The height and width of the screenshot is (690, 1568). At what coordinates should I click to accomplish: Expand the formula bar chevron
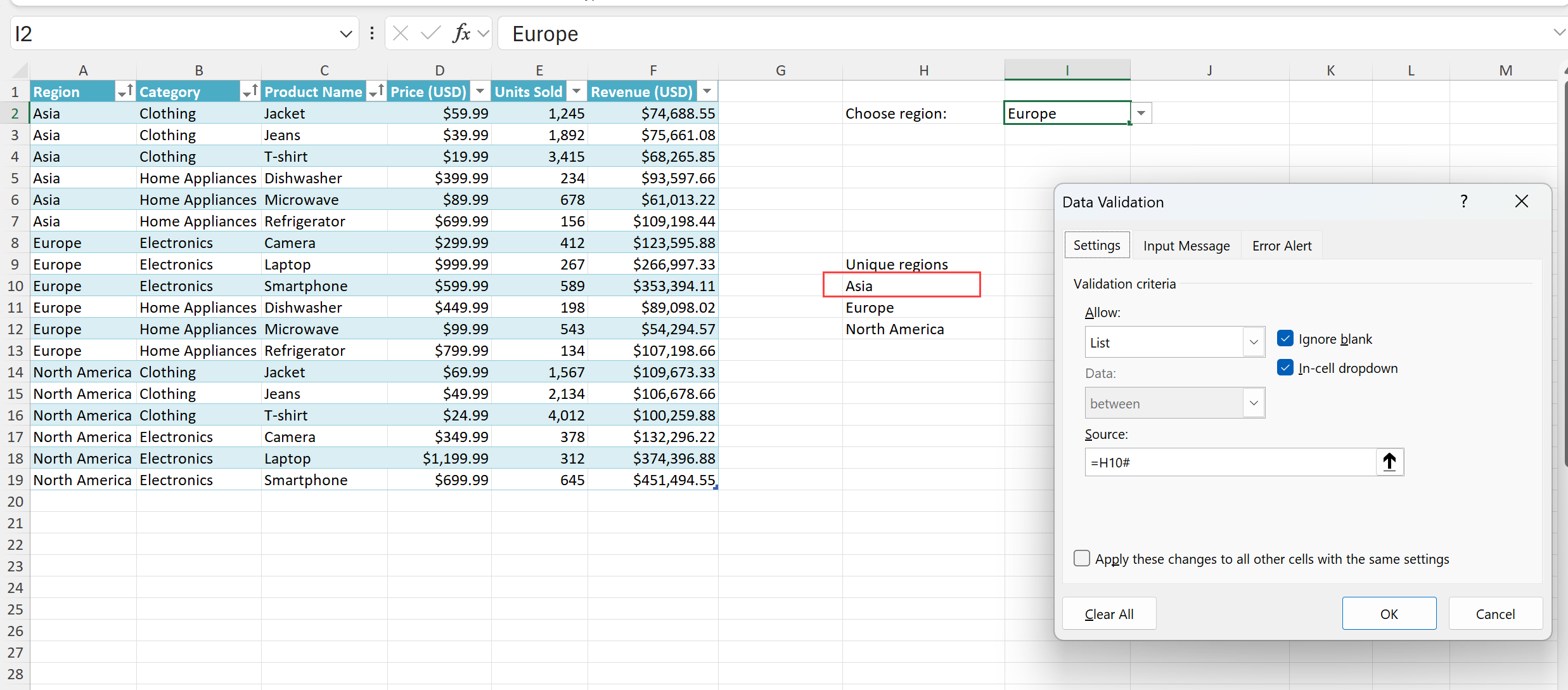coord(1558,32)
